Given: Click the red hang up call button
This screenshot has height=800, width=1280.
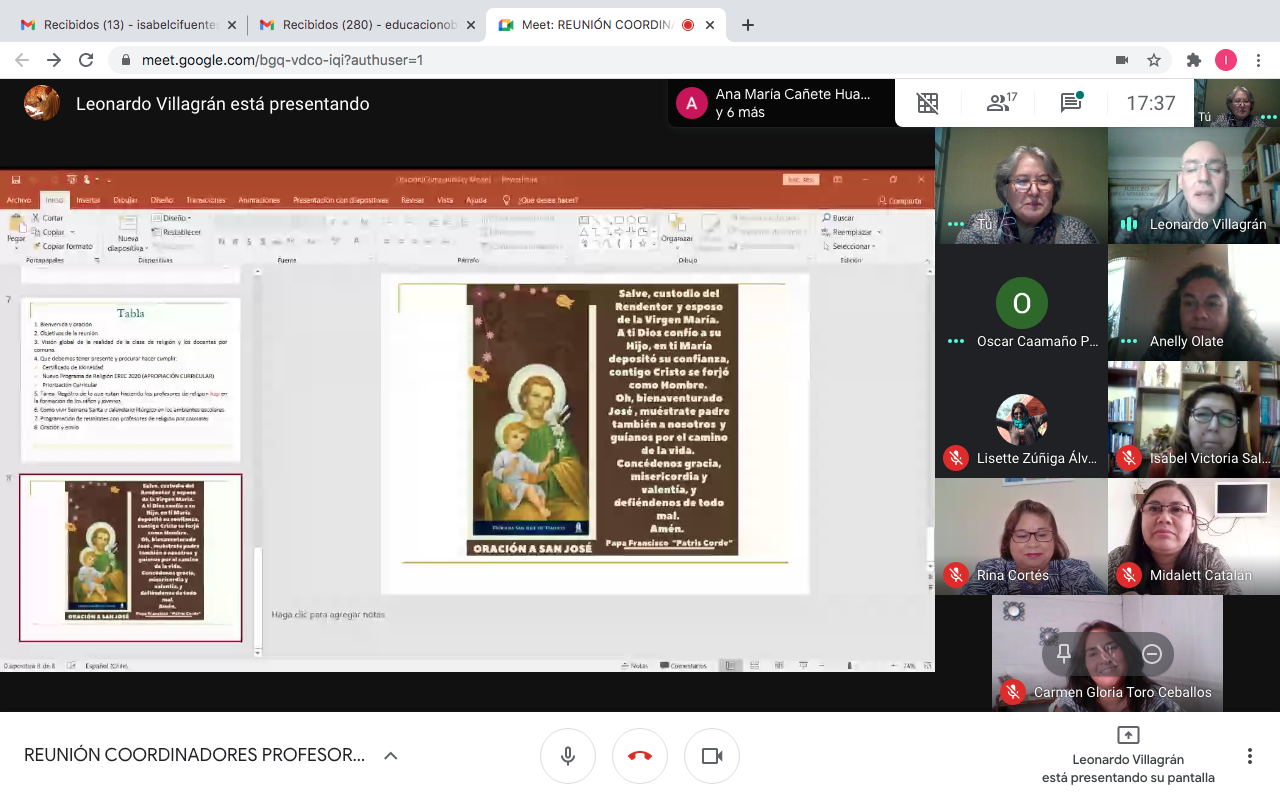Looking at the screenshot, I should [x=640, y=756].
